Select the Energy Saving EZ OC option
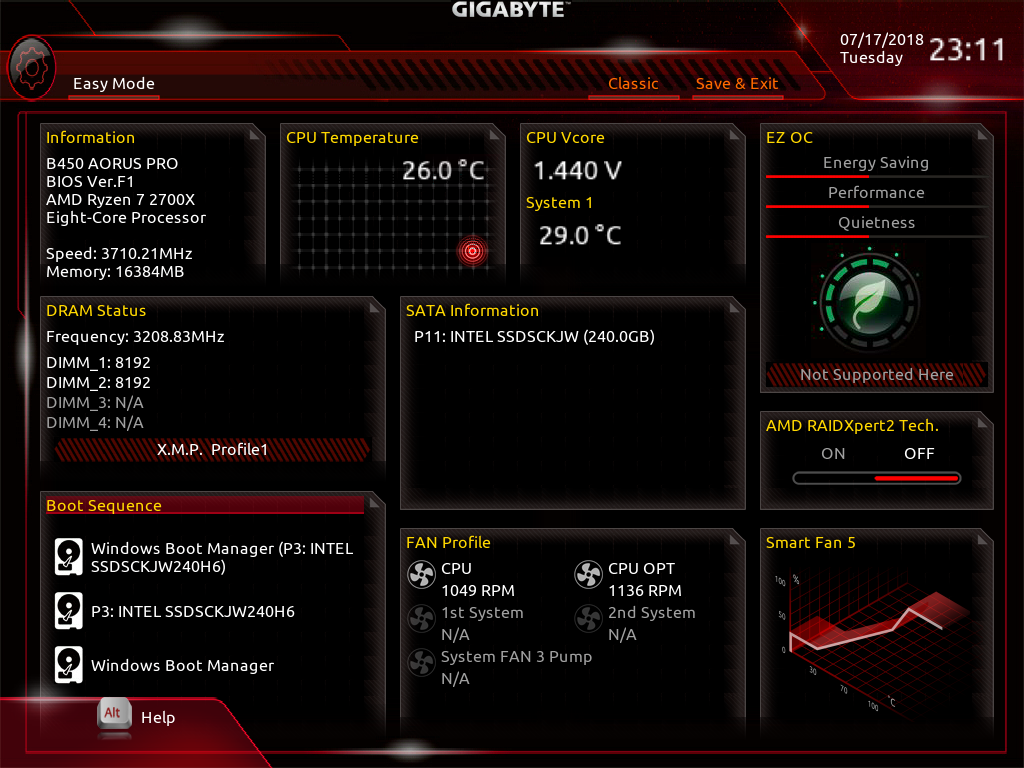1024x768 pixels. [x=876, y=163]
